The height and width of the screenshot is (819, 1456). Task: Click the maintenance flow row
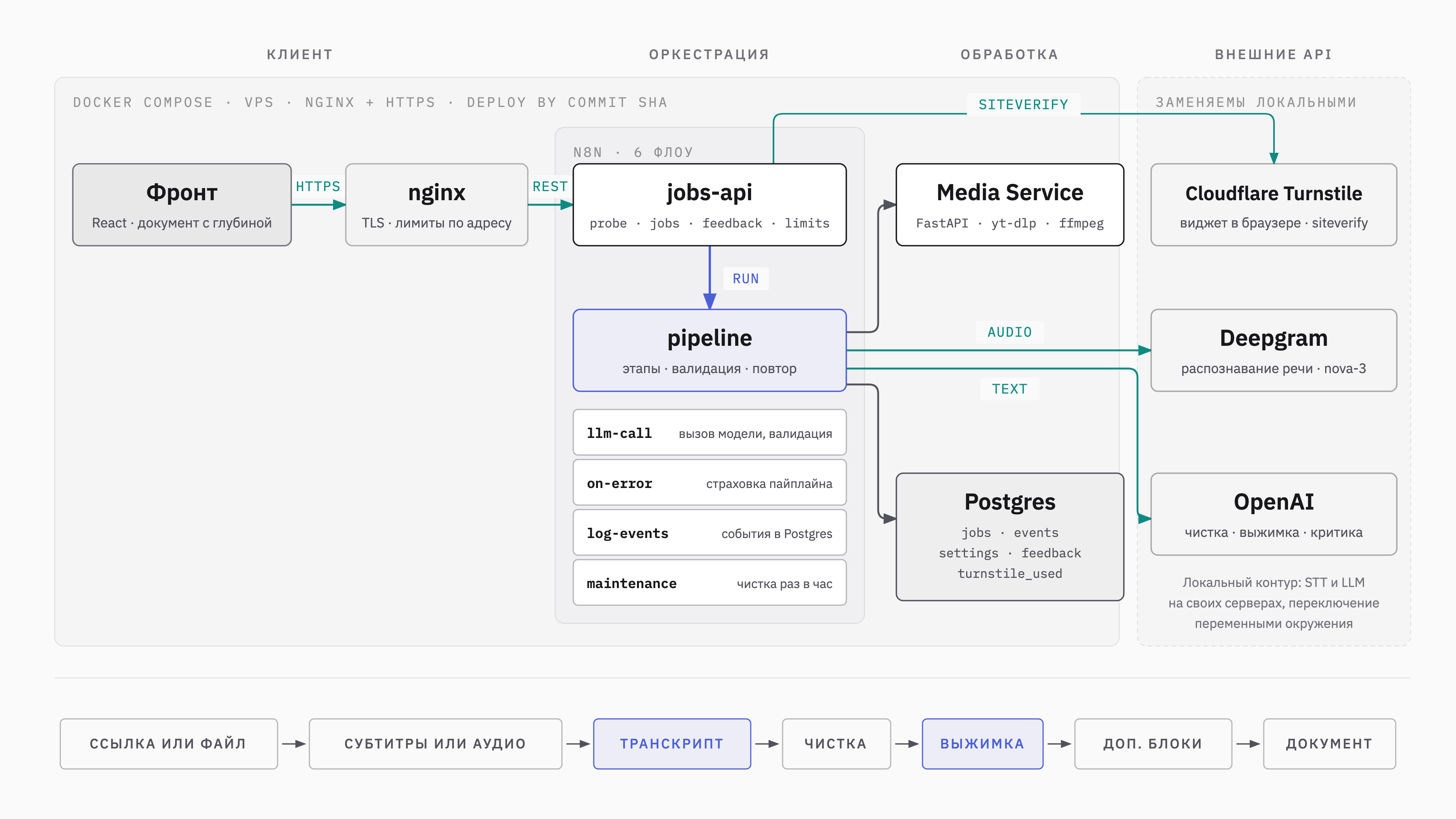tap(709, 582)
